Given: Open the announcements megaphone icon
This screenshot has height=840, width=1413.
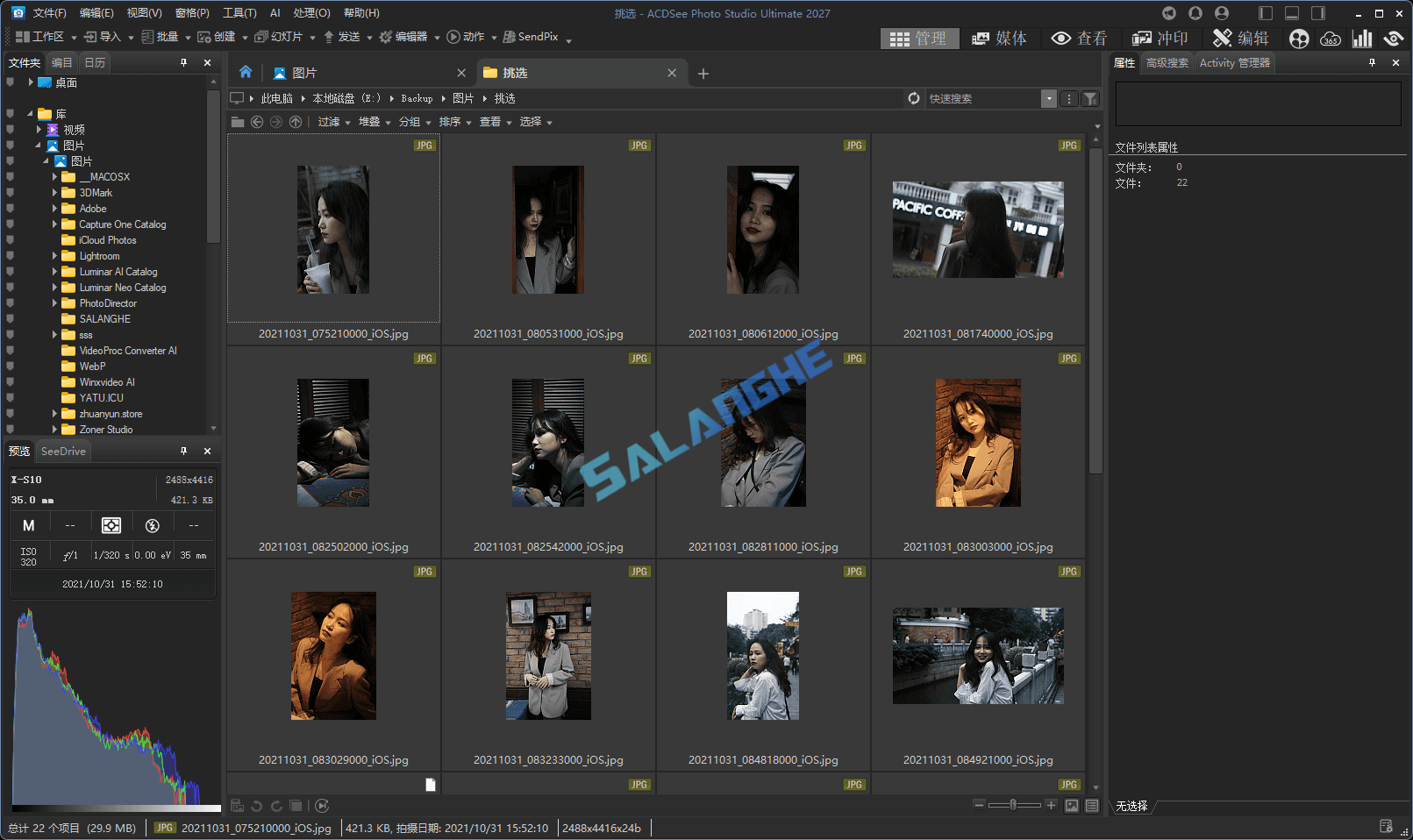Looking at the screenshot, I should pyautogui.click(x=1168, y=13).
